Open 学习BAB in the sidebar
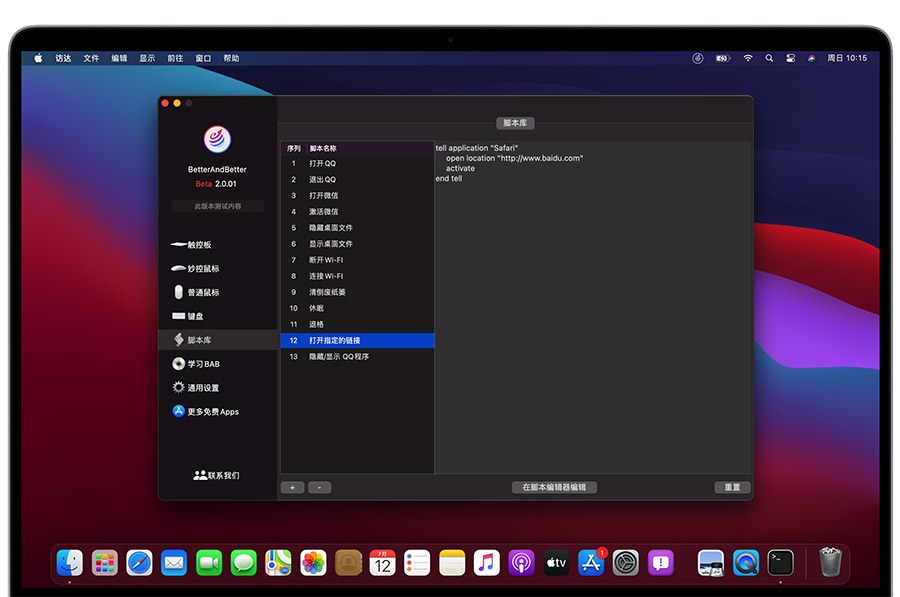 196,364
